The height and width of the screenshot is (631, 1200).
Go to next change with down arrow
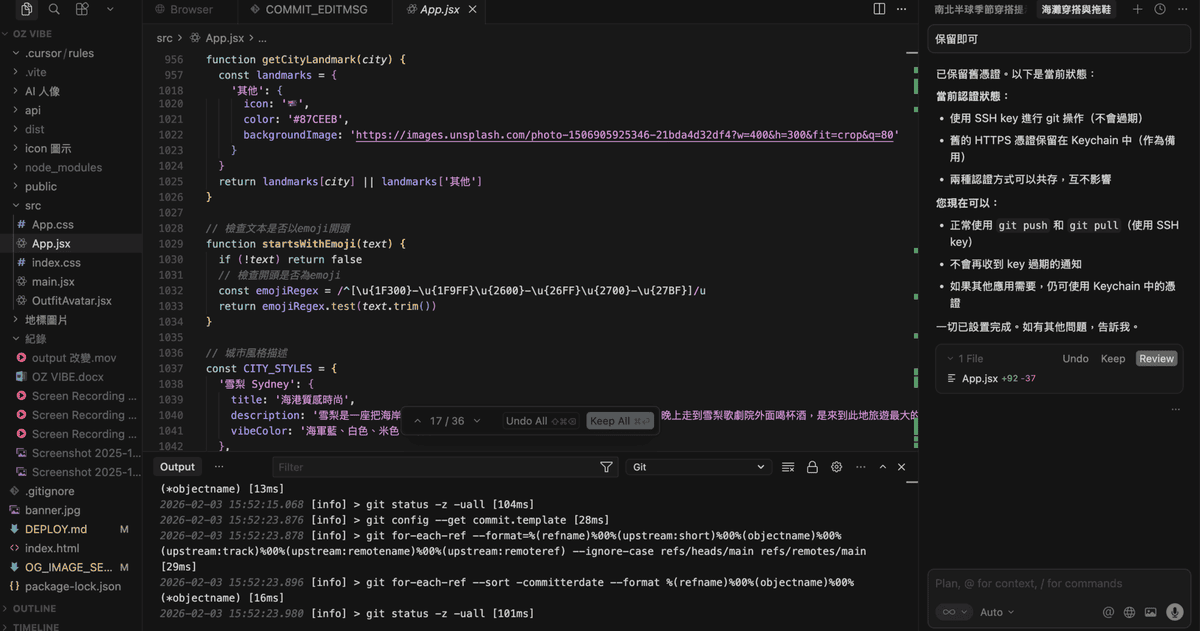coord(477,421)
